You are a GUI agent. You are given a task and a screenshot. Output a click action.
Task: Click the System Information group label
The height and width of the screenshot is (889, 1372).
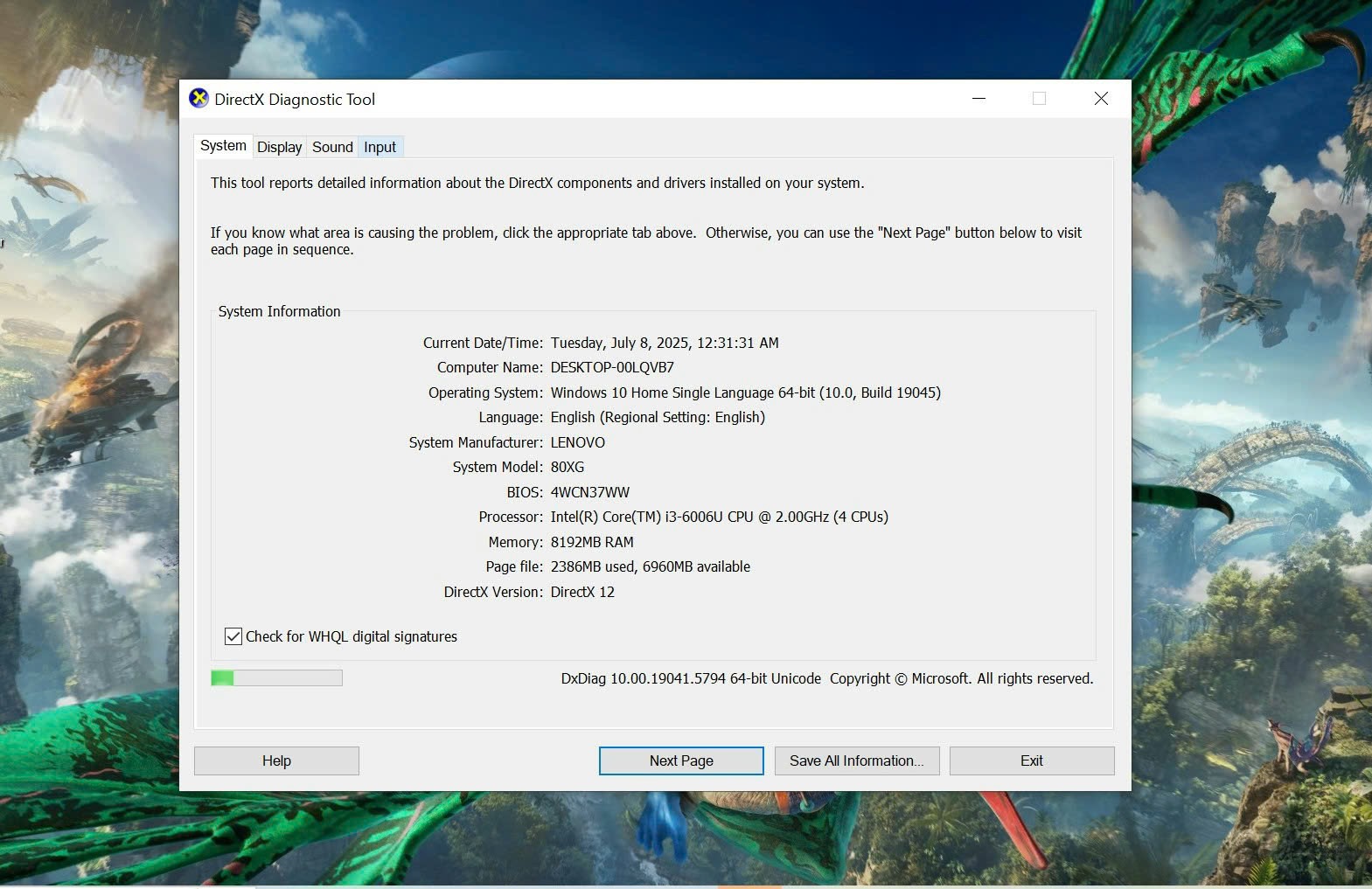279,311
